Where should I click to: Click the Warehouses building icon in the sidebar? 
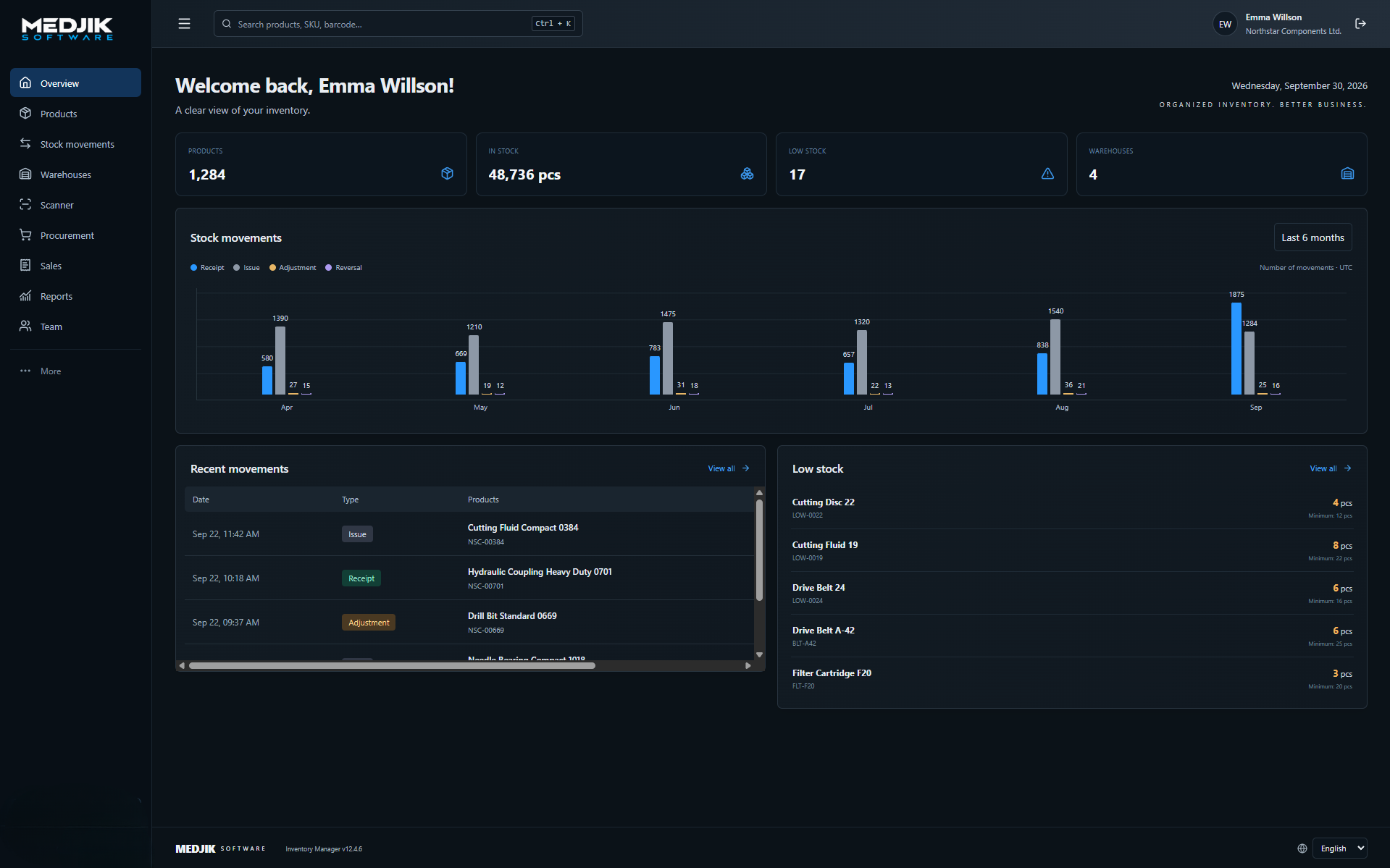(x=25, y=174)
